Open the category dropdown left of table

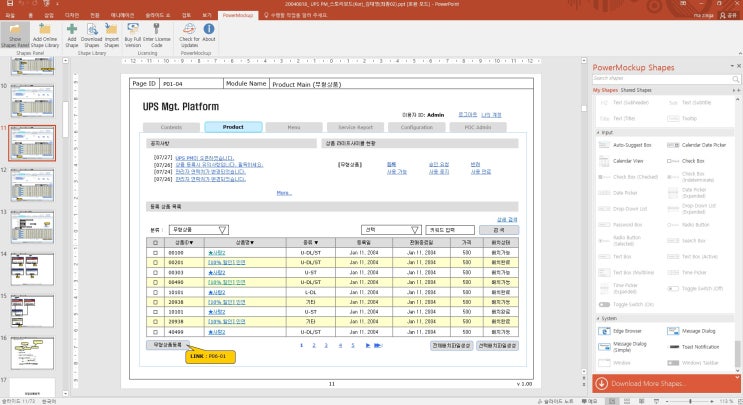pyautogui.click(x=199, y=230)
